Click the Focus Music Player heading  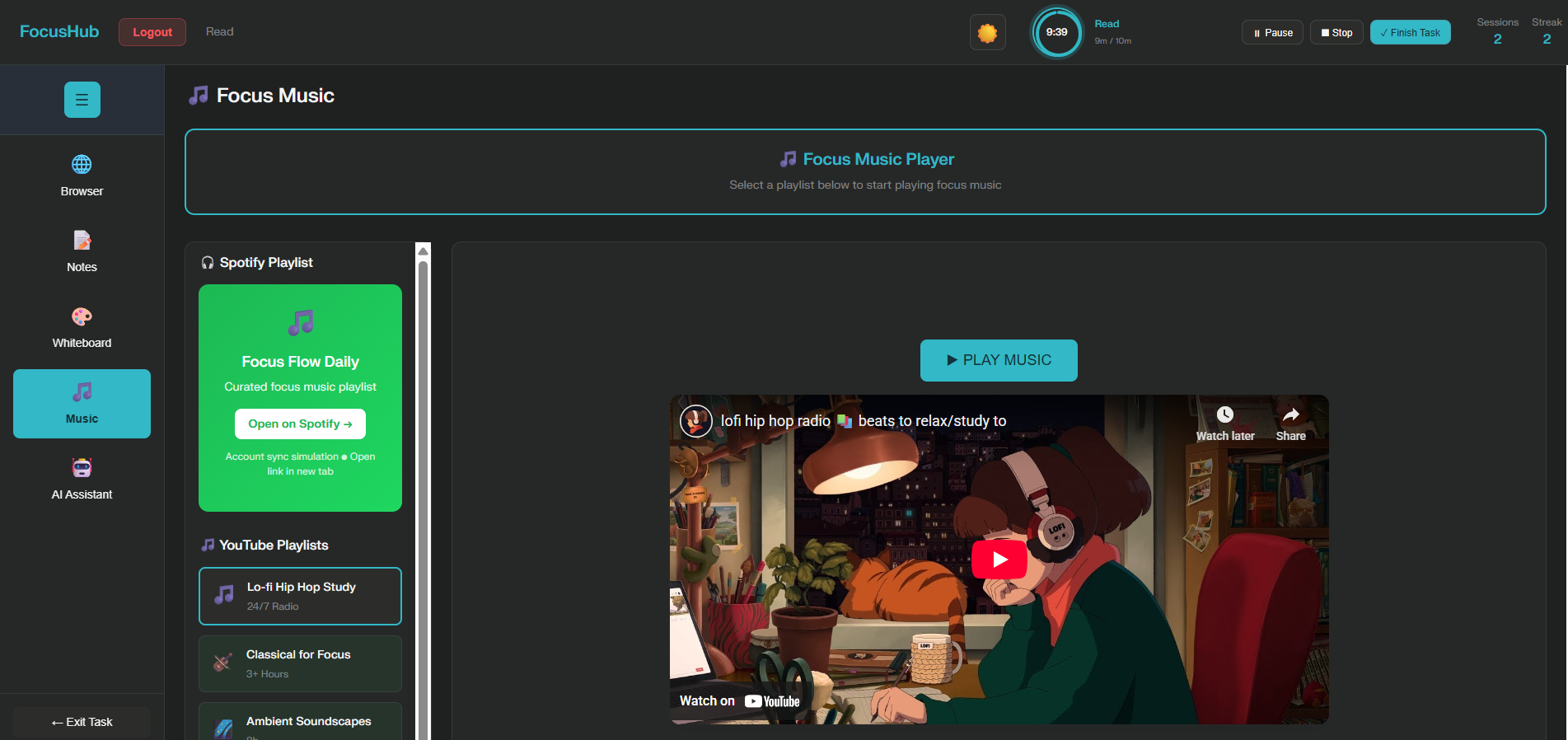click(866, 159)
